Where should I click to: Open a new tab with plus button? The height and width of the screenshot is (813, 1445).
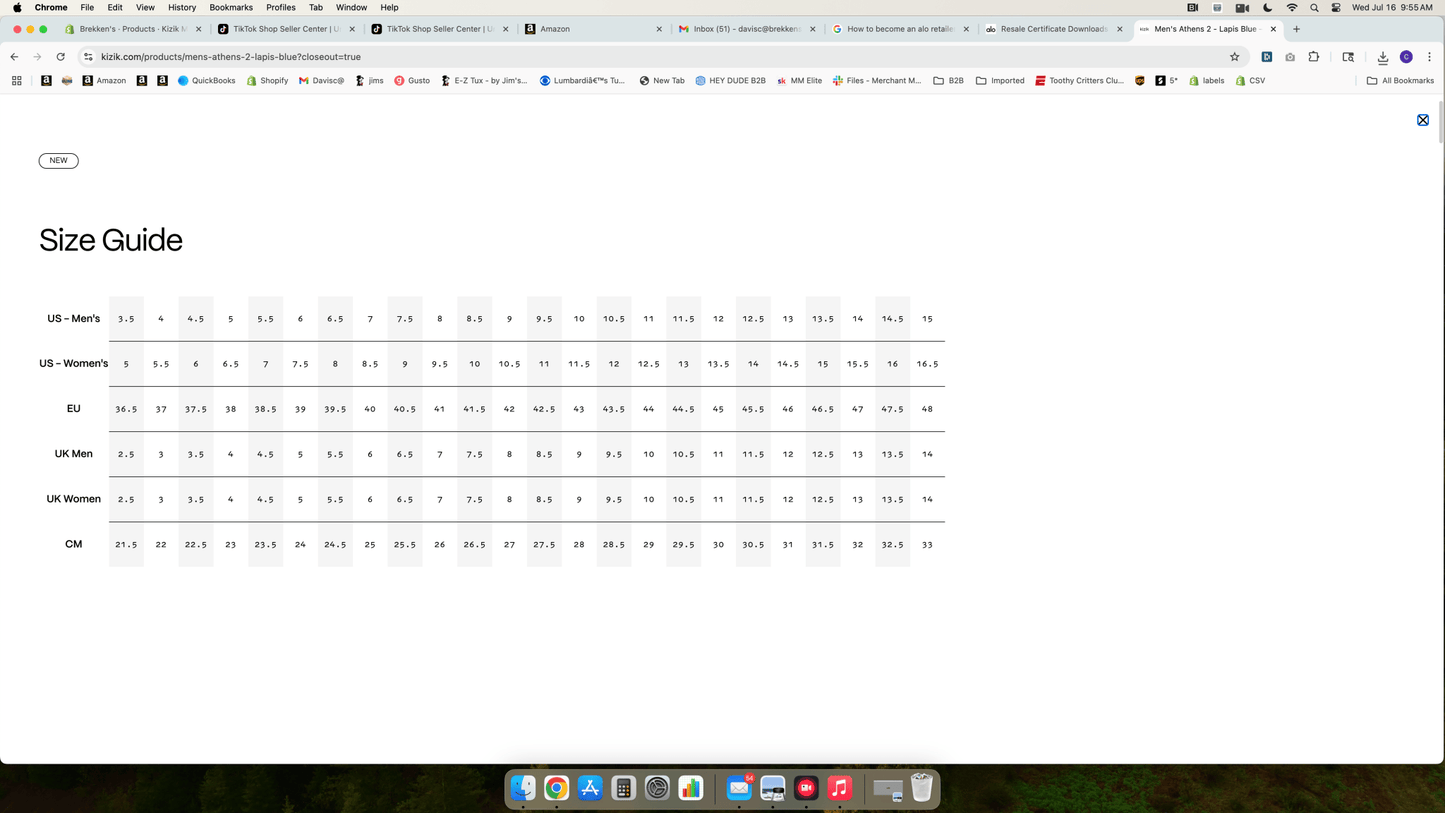pyautogui.click(x=1296, y=29)
